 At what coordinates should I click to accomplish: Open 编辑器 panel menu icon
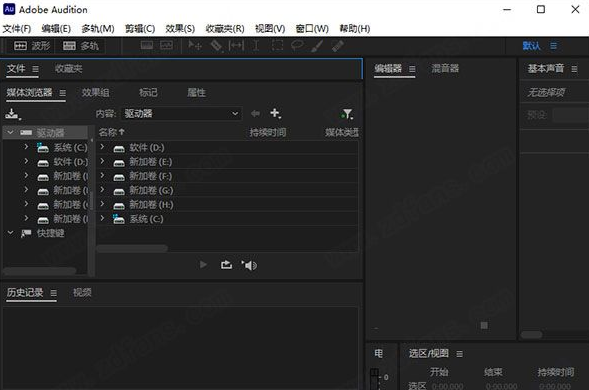pos(412,69)
